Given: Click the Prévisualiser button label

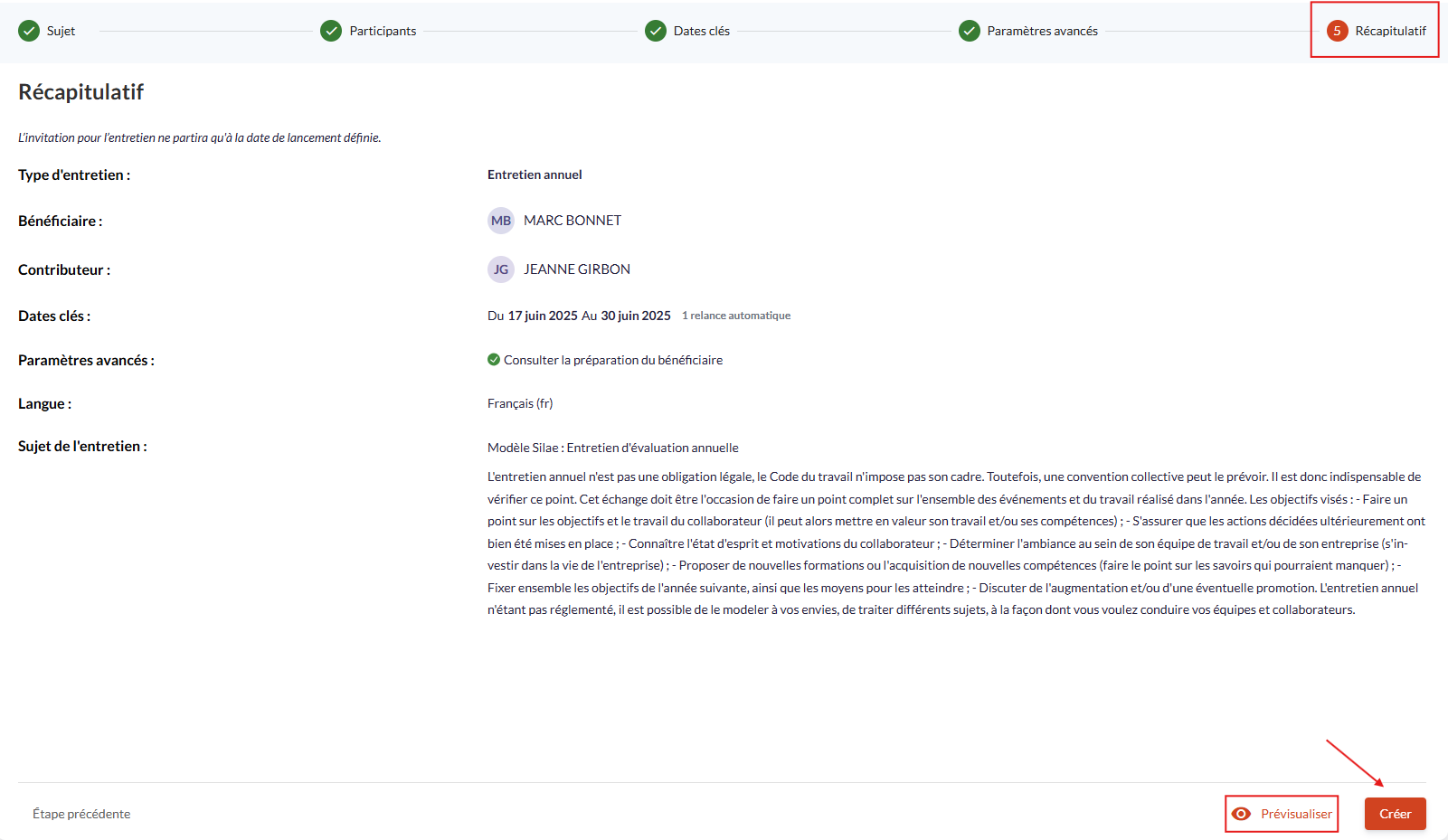Looking at the screenshot, I should pos(1296,814).
